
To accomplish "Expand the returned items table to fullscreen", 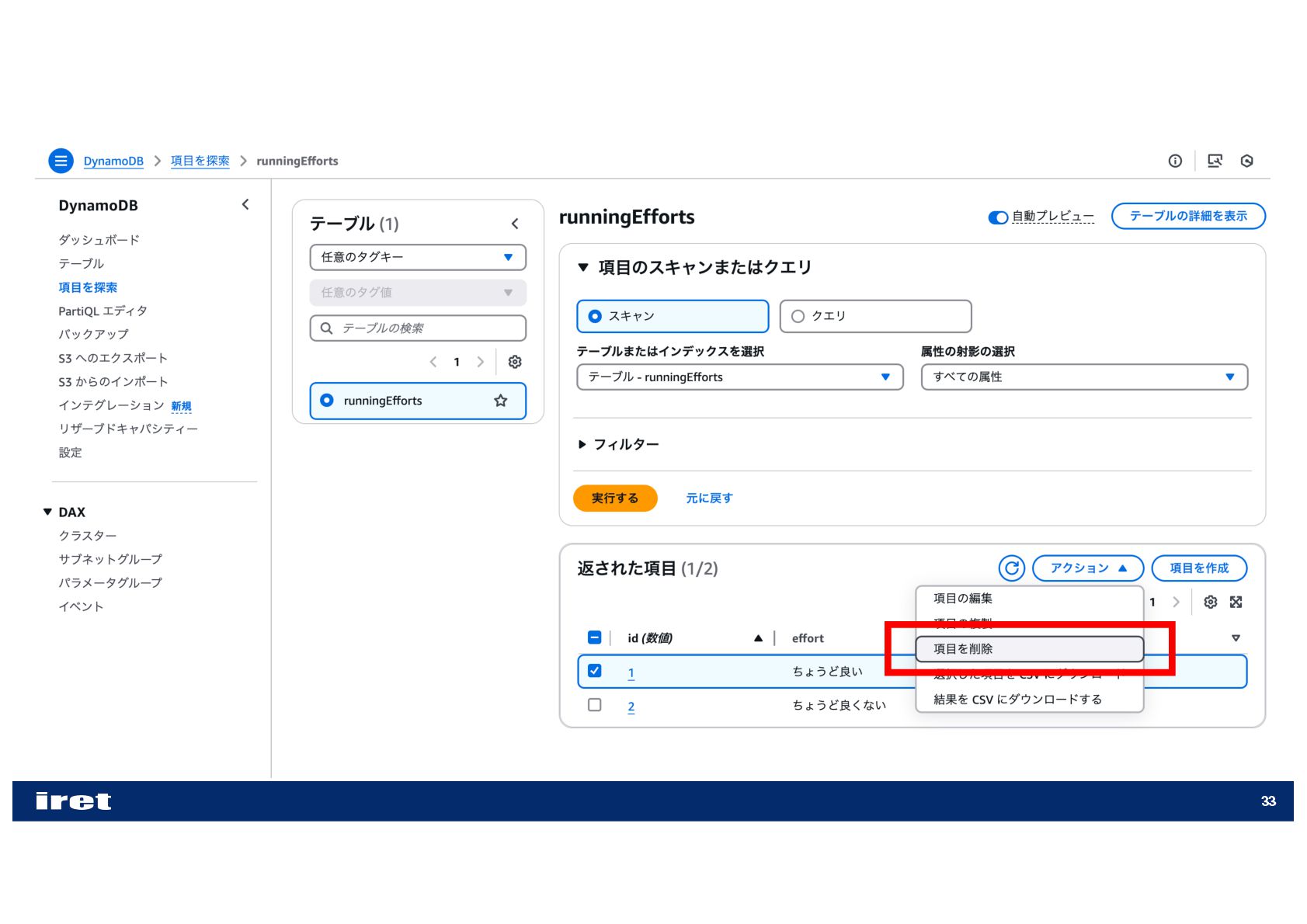I will click(1236, 602).
